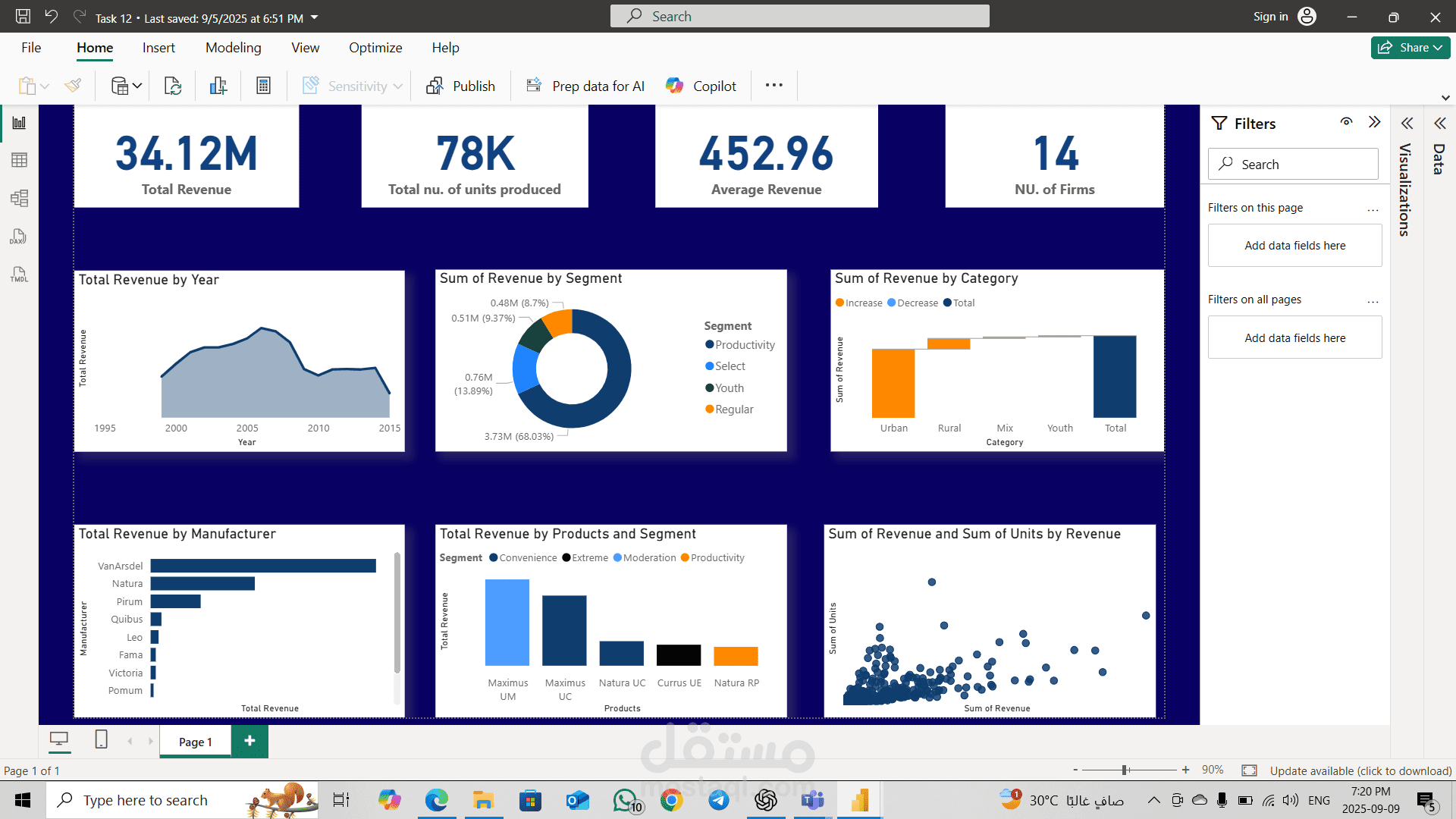Open the DAX query view icon
This screenshot has width=1456, height=819.
(19, 237)
